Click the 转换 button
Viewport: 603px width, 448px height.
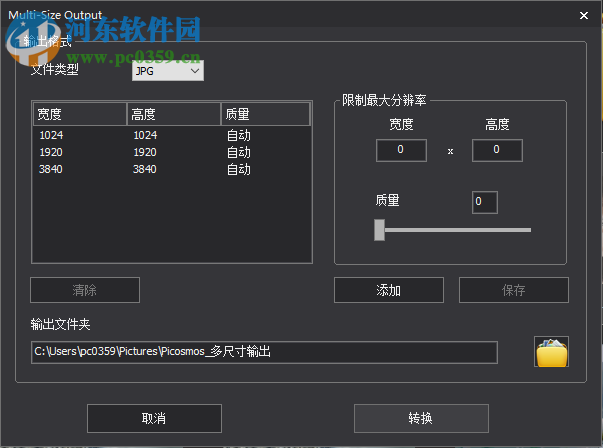tap(421, 418)
